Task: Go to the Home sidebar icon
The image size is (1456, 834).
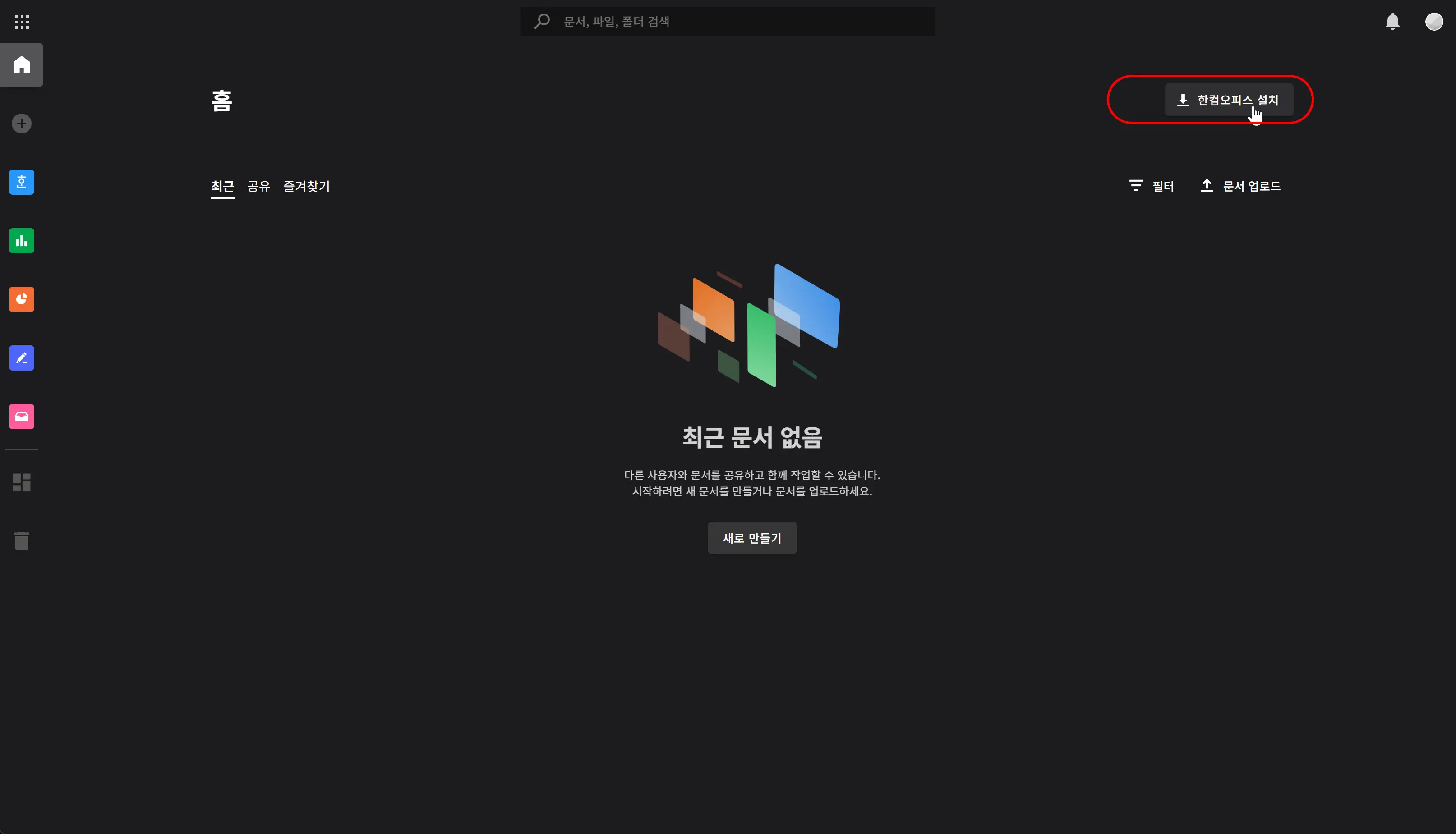Action: tap(22, 65)
